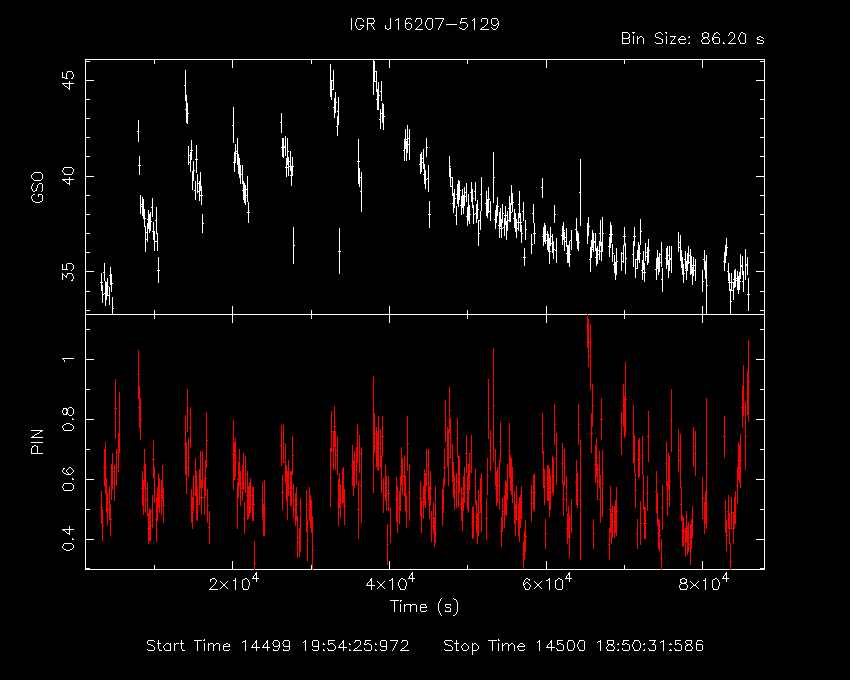Click the 2×10^4 tick label on the time axis
The height and width of the screenshot is (680, 850).
(234, 583)
